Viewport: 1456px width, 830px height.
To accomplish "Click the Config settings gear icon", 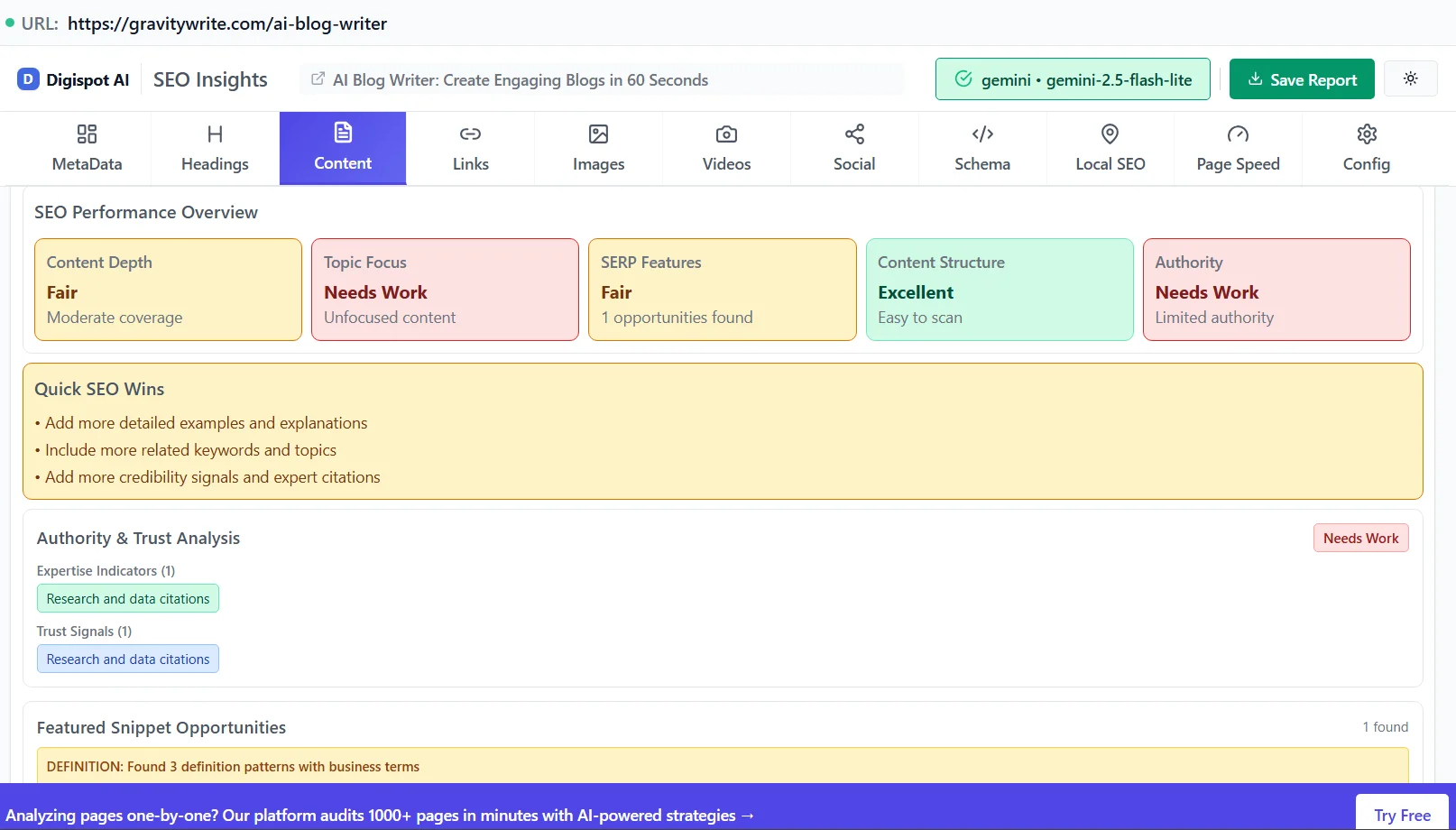I will coord(1366,134).
